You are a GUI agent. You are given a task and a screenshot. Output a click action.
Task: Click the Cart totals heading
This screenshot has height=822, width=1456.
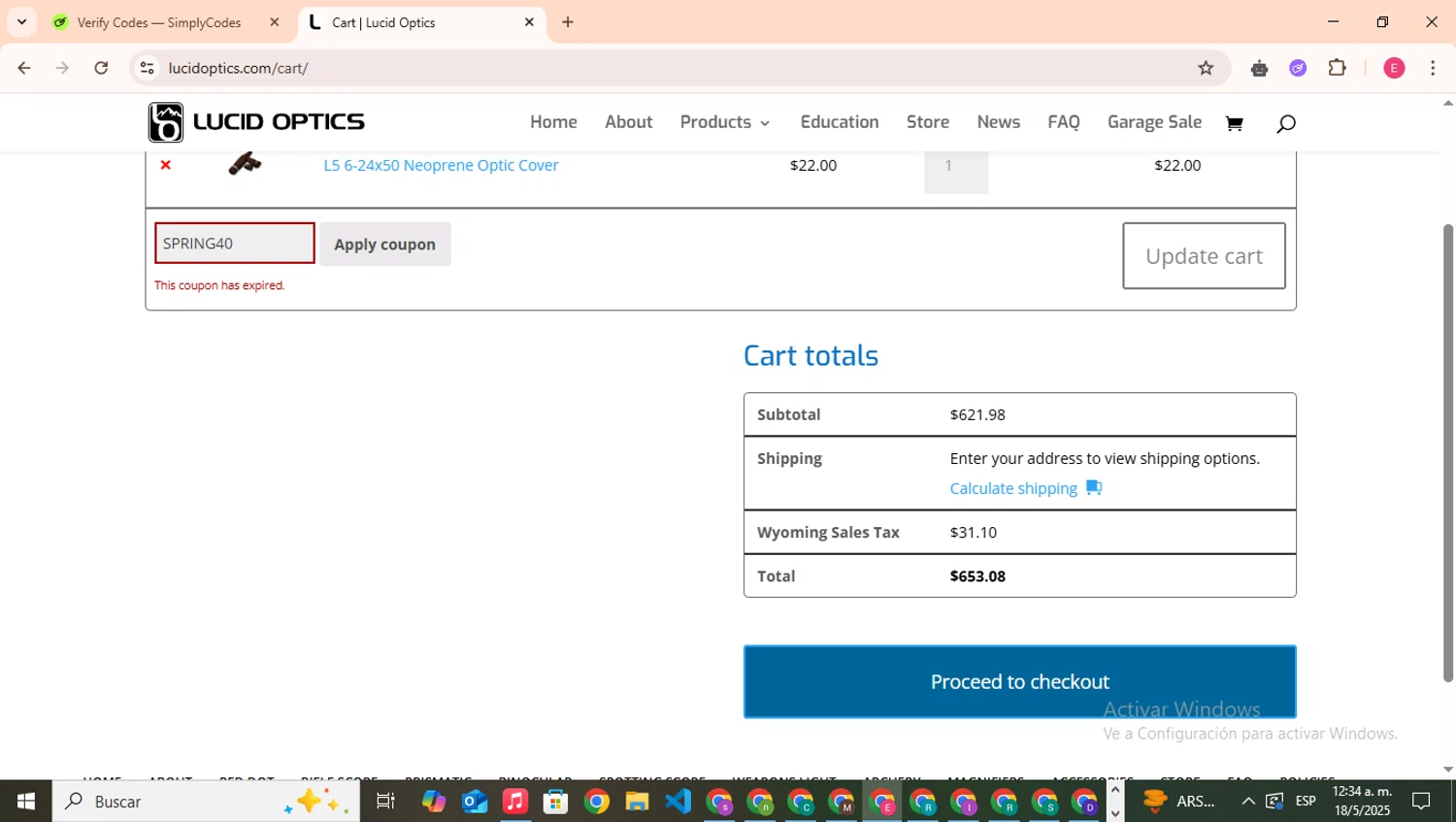pyautogui.click(x=811, y=355)
